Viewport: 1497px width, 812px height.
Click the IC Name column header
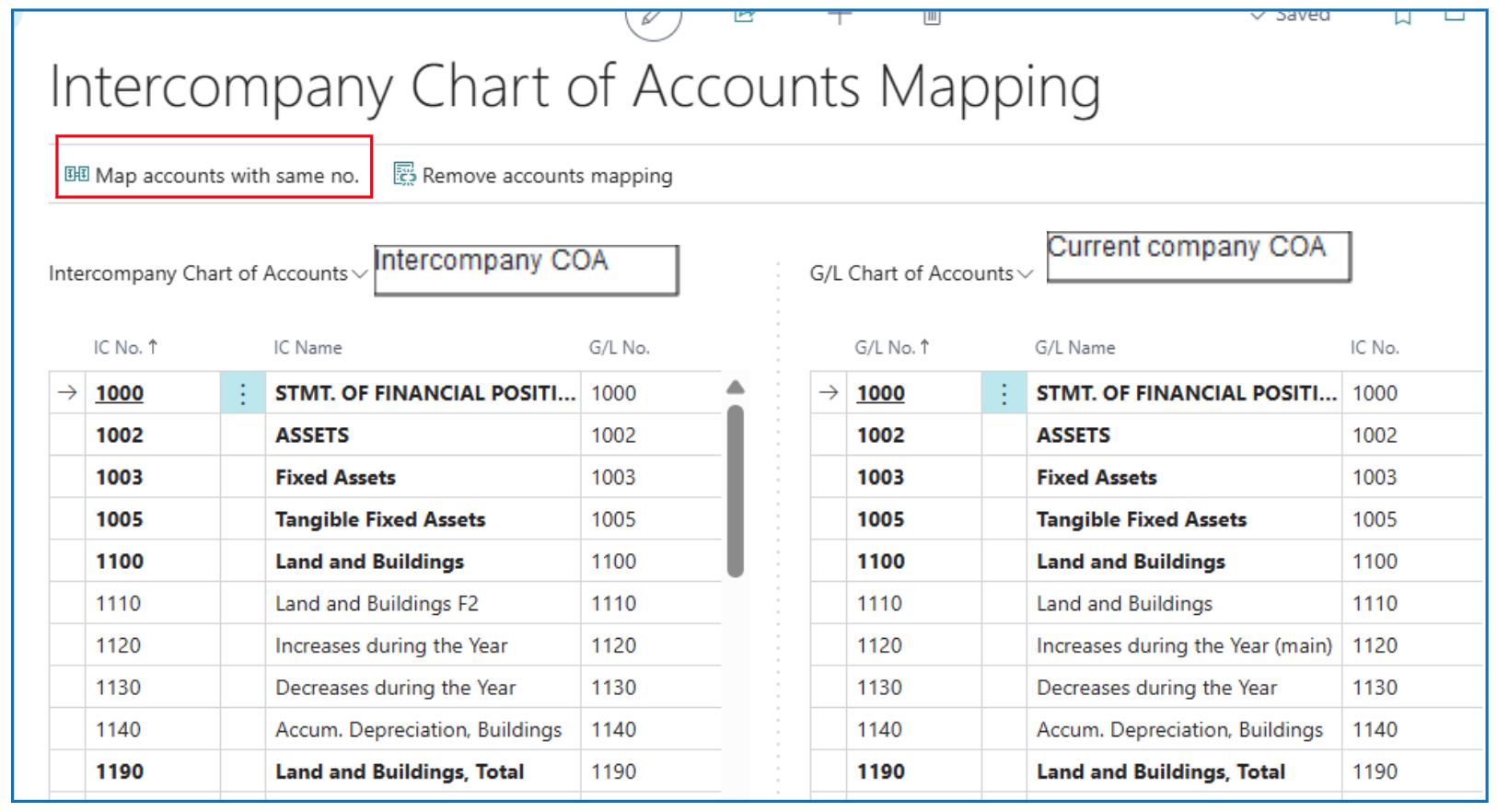(308, 348)
